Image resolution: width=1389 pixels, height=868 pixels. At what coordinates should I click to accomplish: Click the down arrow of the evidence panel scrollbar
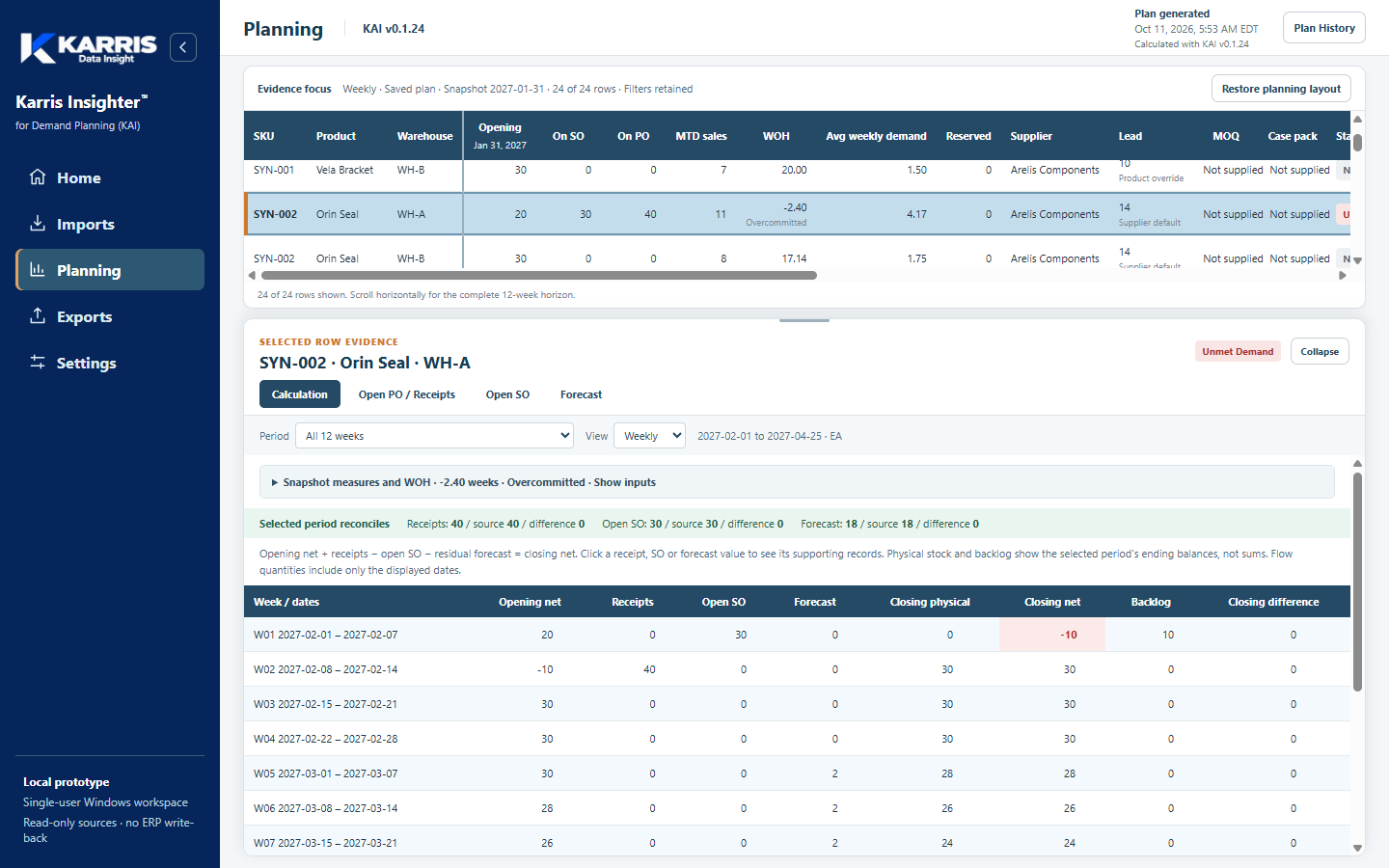(1357, 849)
